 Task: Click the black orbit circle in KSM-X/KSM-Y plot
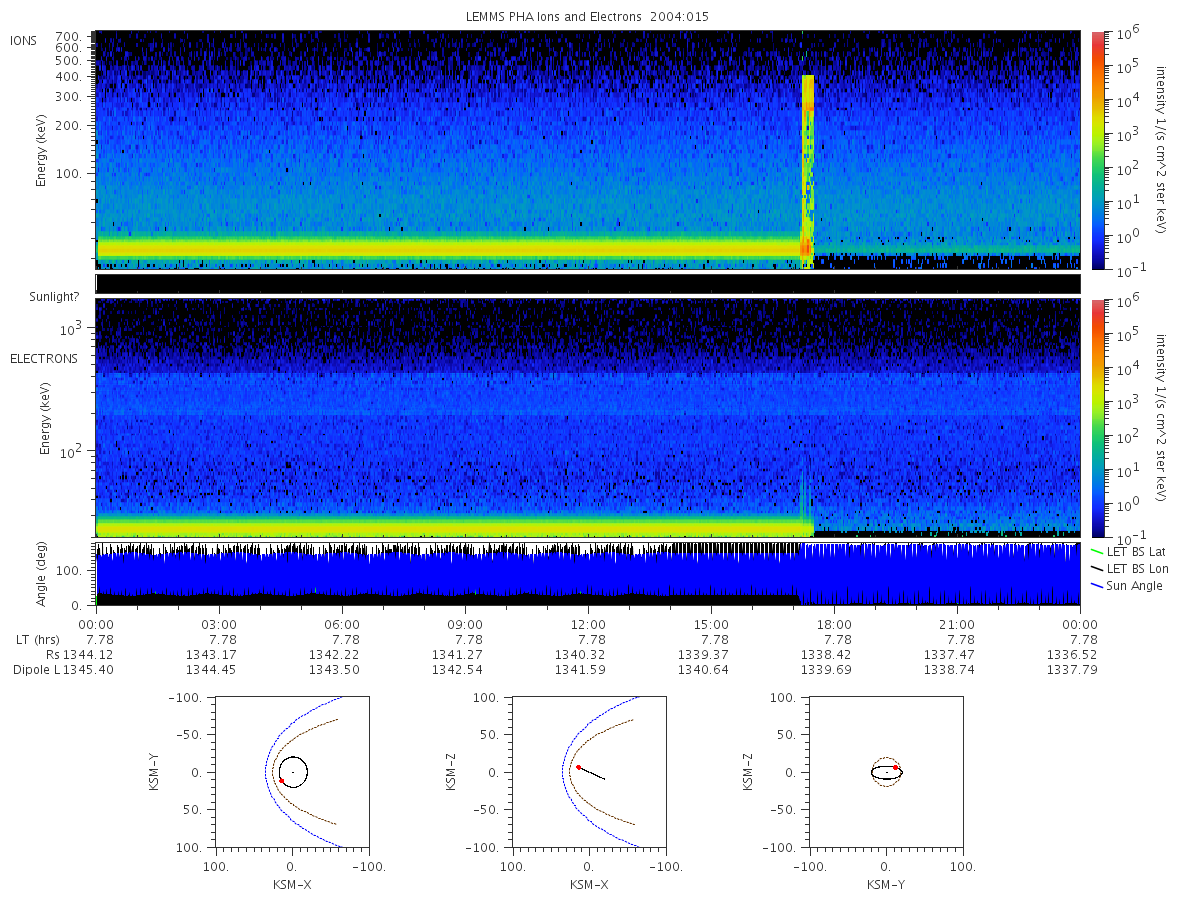point(293,772)
